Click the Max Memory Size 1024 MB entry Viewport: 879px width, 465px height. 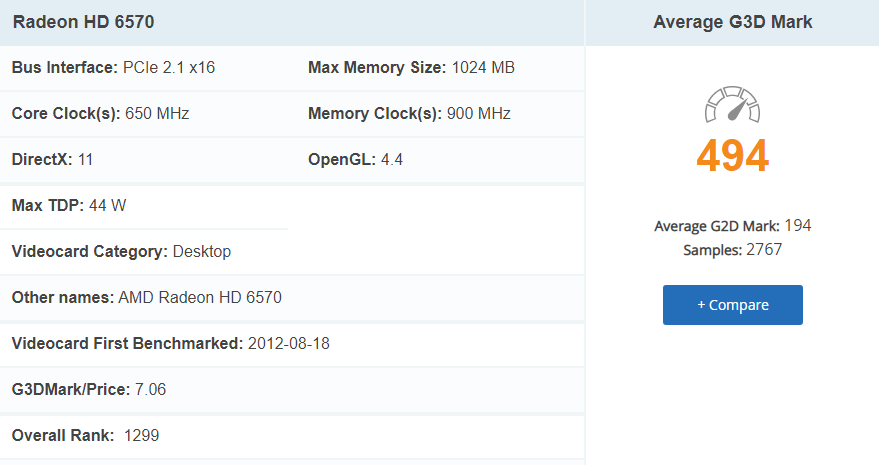click(x=411, y=68)
